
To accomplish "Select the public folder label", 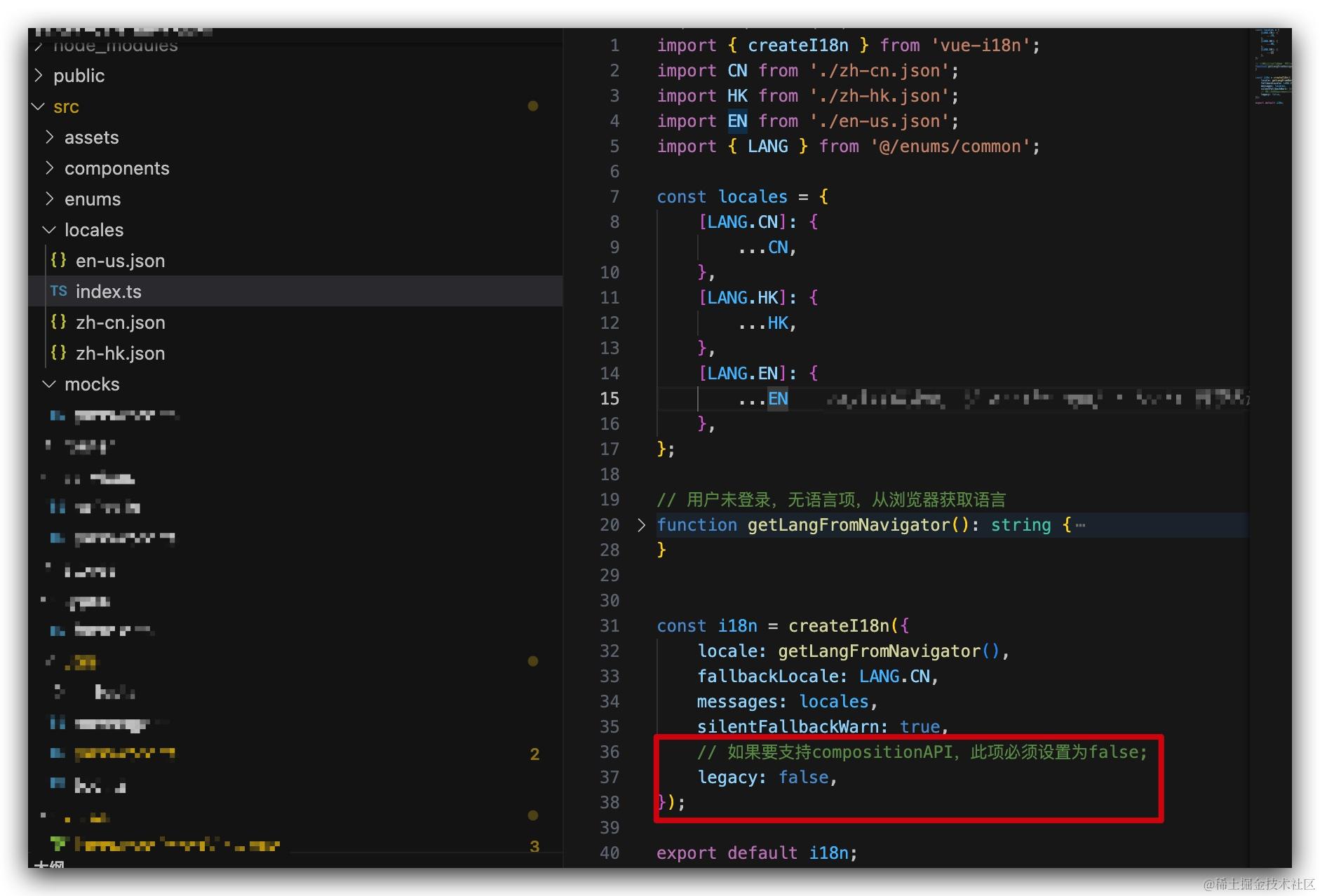I will (79, 76).
